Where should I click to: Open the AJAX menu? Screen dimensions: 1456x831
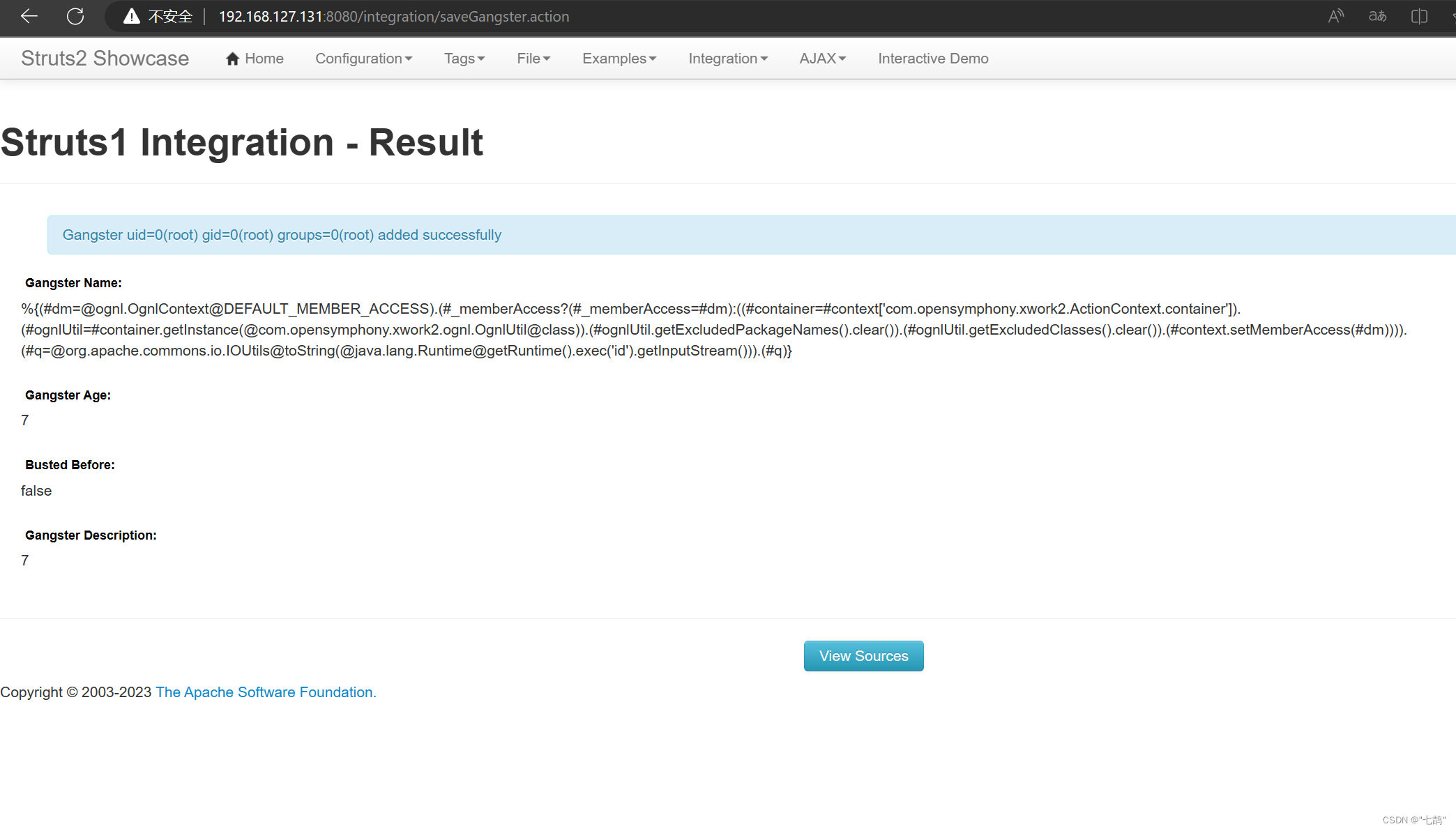(x=822, y=59)
